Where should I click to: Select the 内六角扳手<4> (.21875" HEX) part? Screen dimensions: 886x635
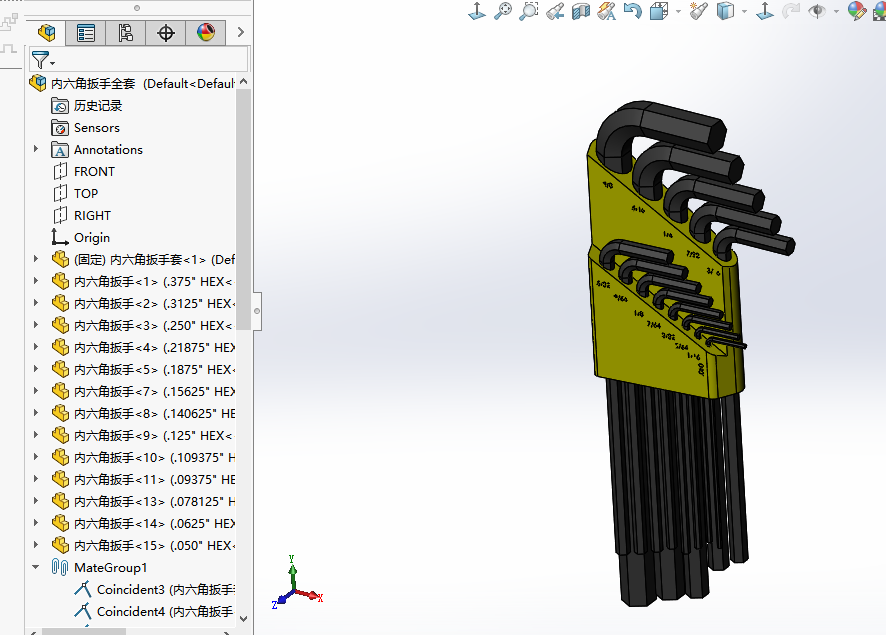point(154,347)
